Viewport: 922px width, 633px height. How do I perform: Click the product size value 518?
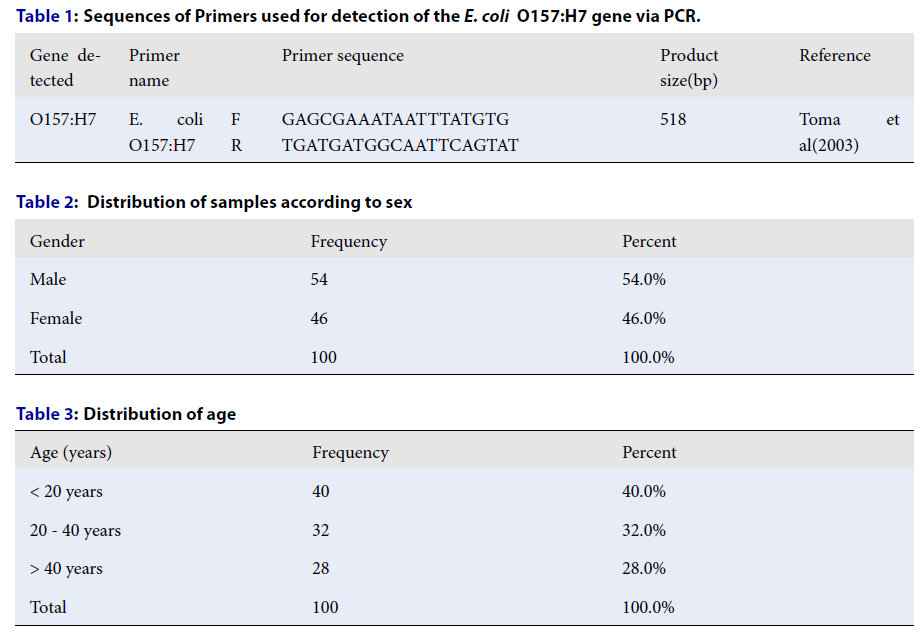(673, 120)
